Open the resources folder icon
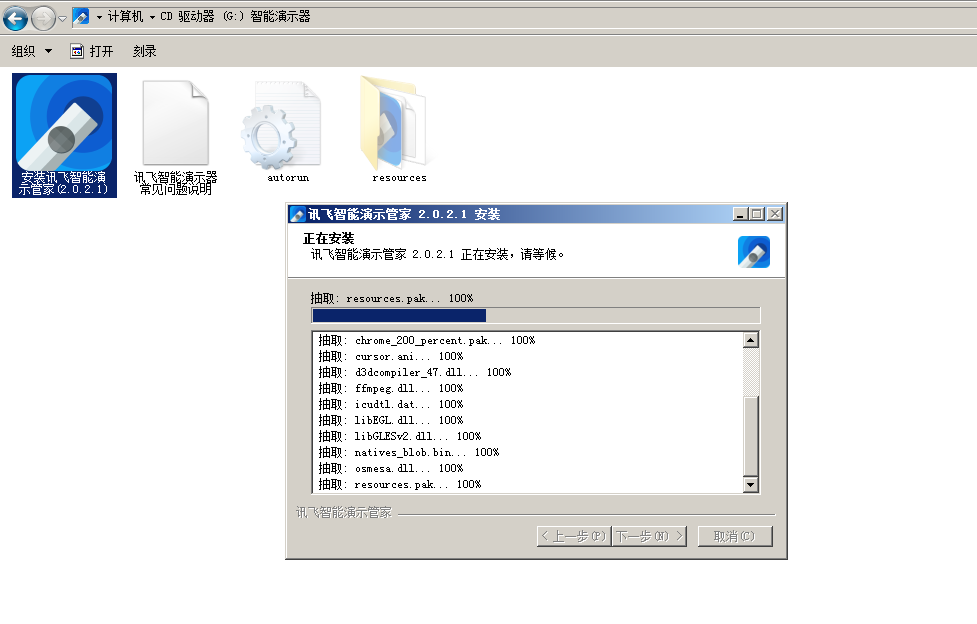The height and width of the screenshot is (624, 977). (399, 130)
